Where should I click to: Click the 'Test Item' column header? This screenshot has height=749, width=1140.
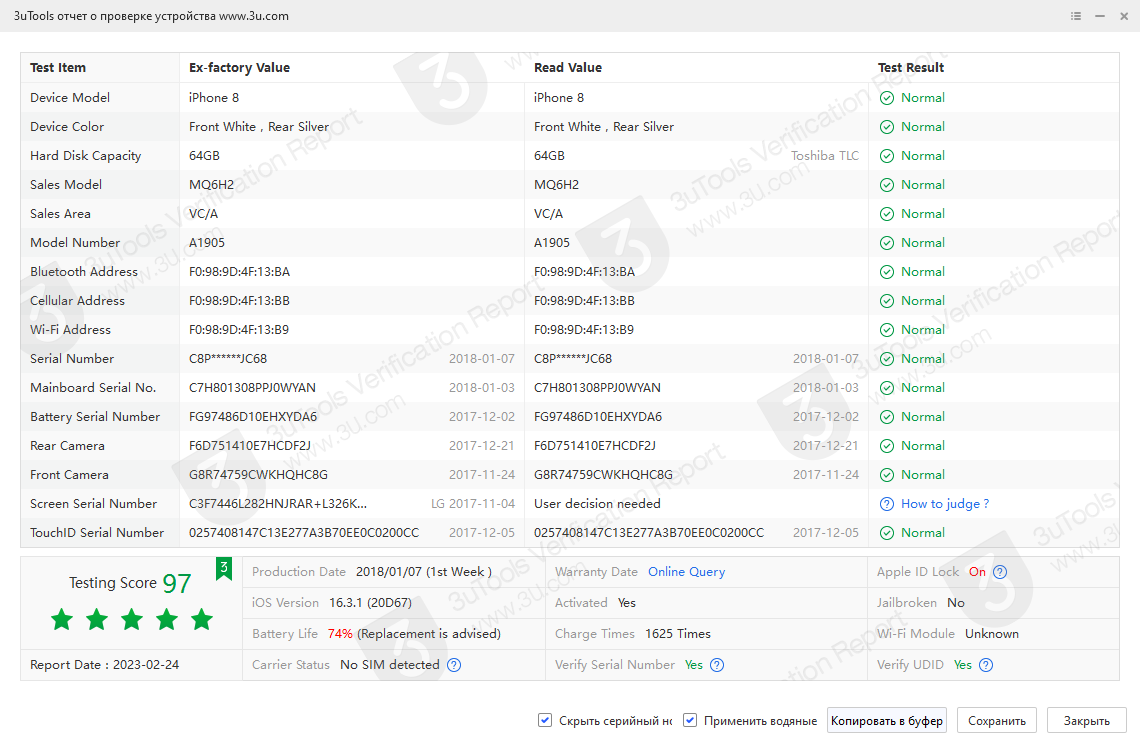pos(58,68)
